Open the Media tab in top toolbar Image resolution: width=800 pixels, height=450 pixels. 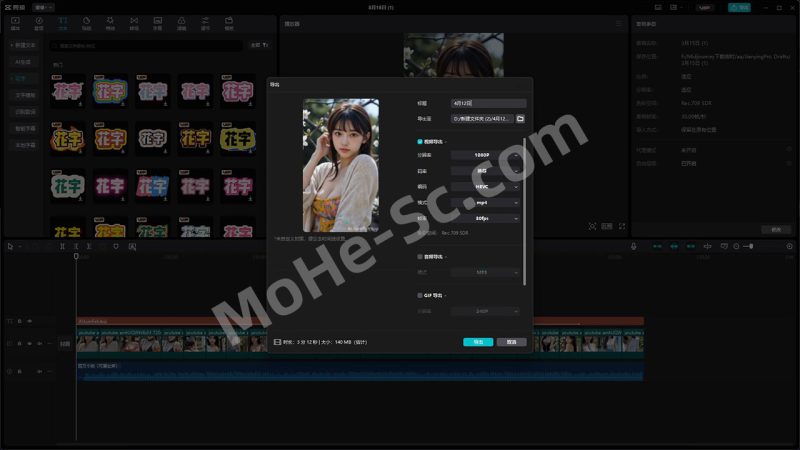coord(15,23)
